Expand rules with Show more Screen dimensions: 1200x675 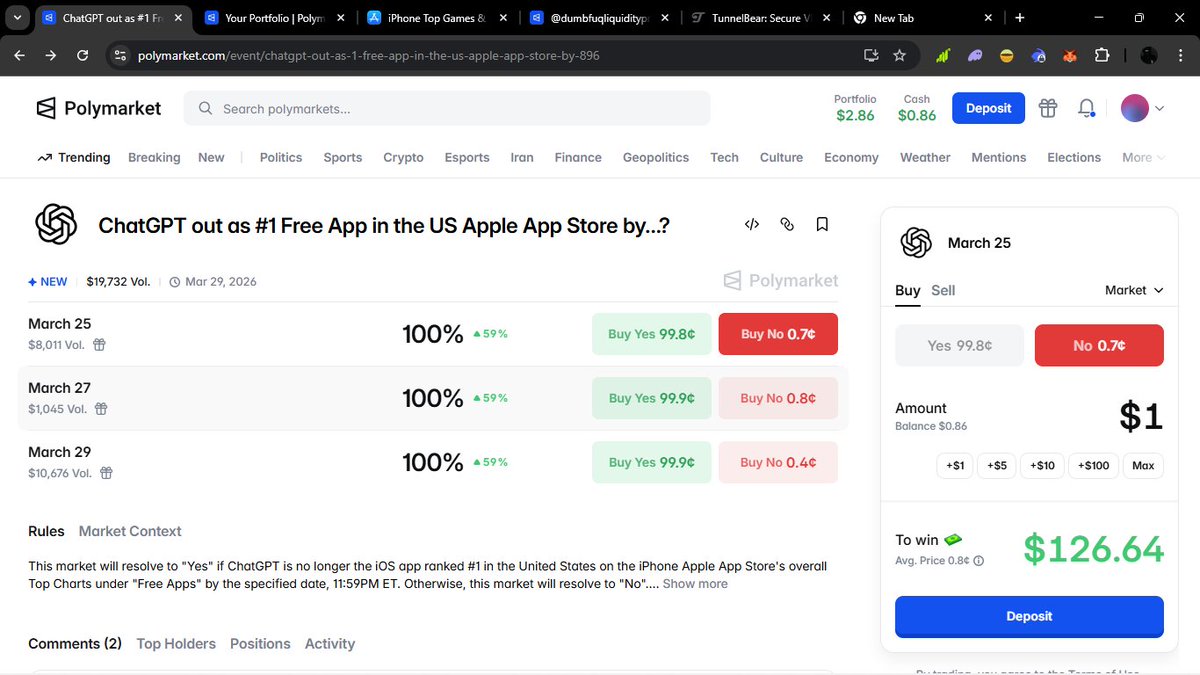point(694,584)
